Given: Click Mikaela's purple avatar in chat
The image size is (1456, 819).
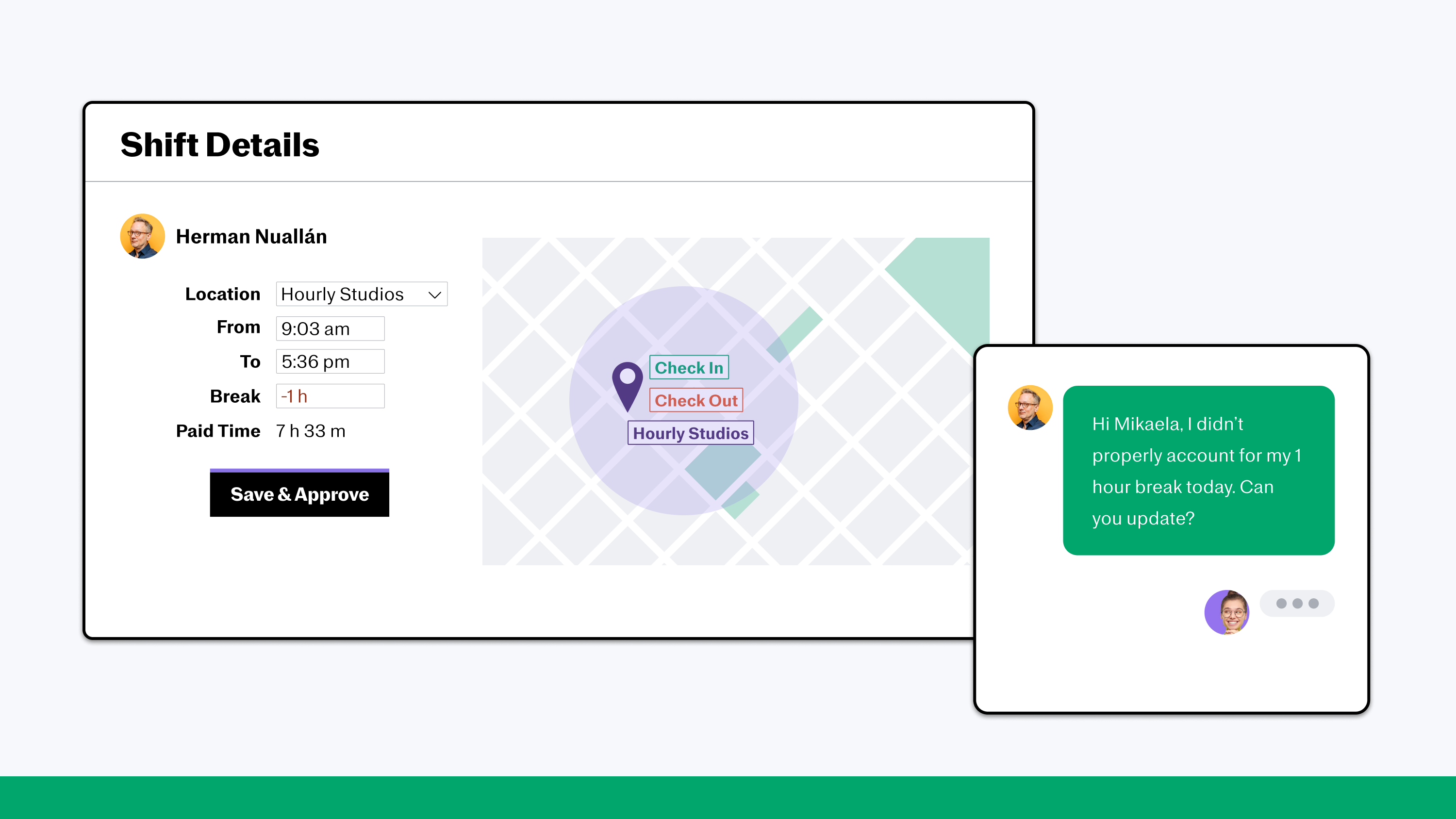Looking at the screenshot, I should pyautogui.click(x=1226, y=612).
